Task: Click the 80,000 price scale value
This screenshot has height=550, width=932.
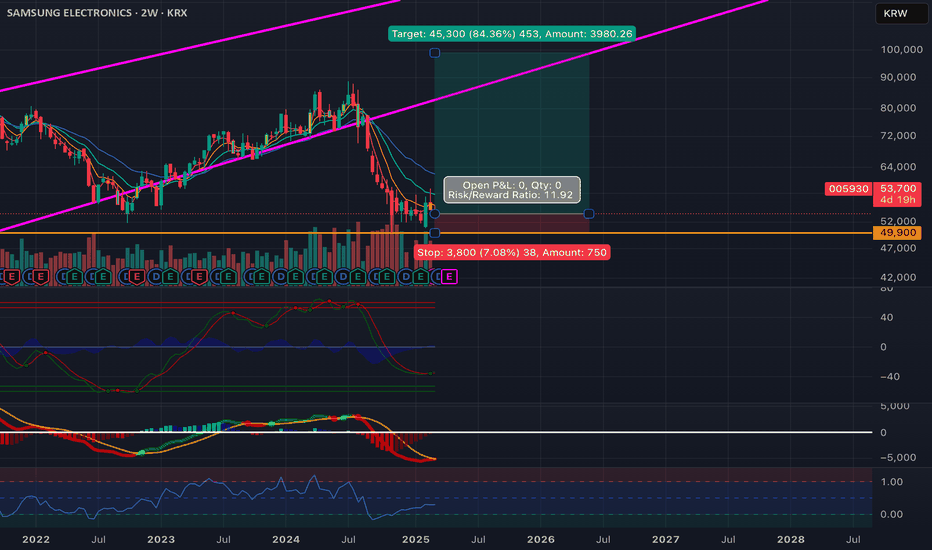Action: pyautogui.click(x=898, y=108)
